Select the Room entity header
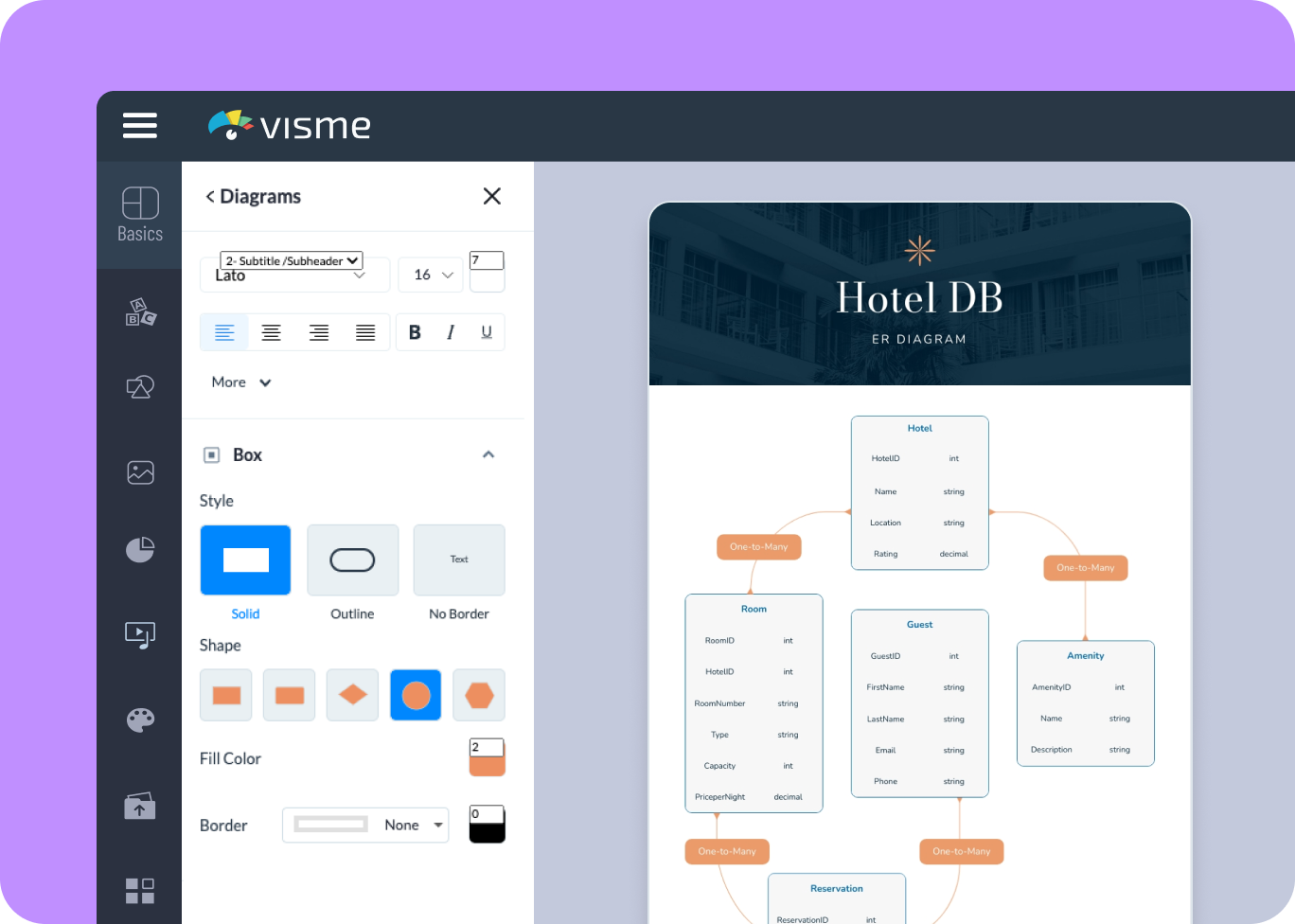1295x924 pixels. [x=754, y=609]
